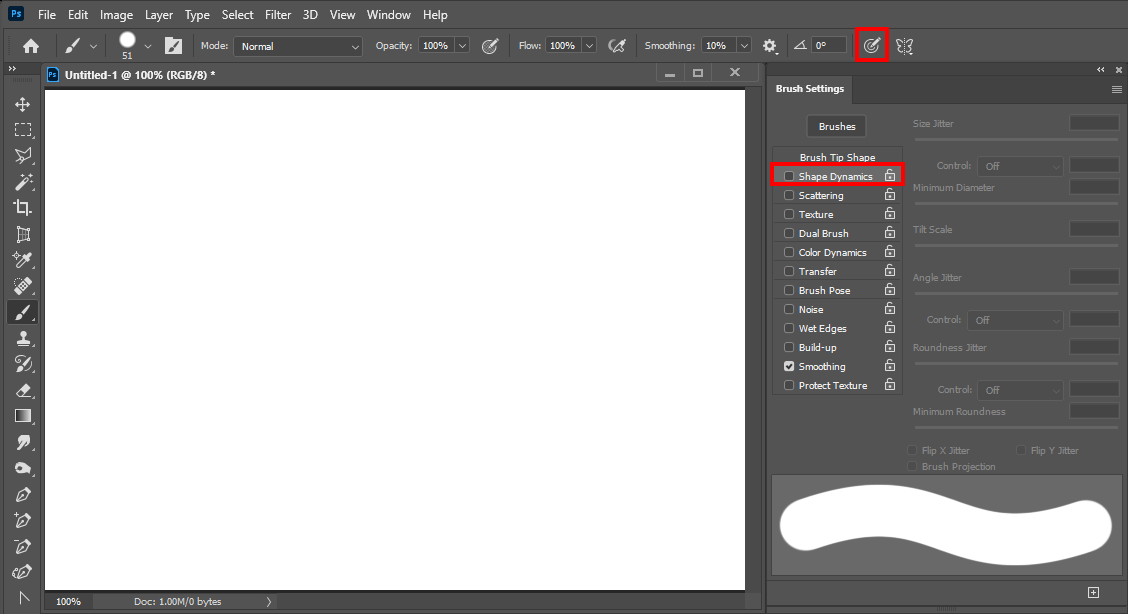This screenshot has width=1128, height=614.
Task: Open the blend Mode dropdown
Action: click(298, 45)
